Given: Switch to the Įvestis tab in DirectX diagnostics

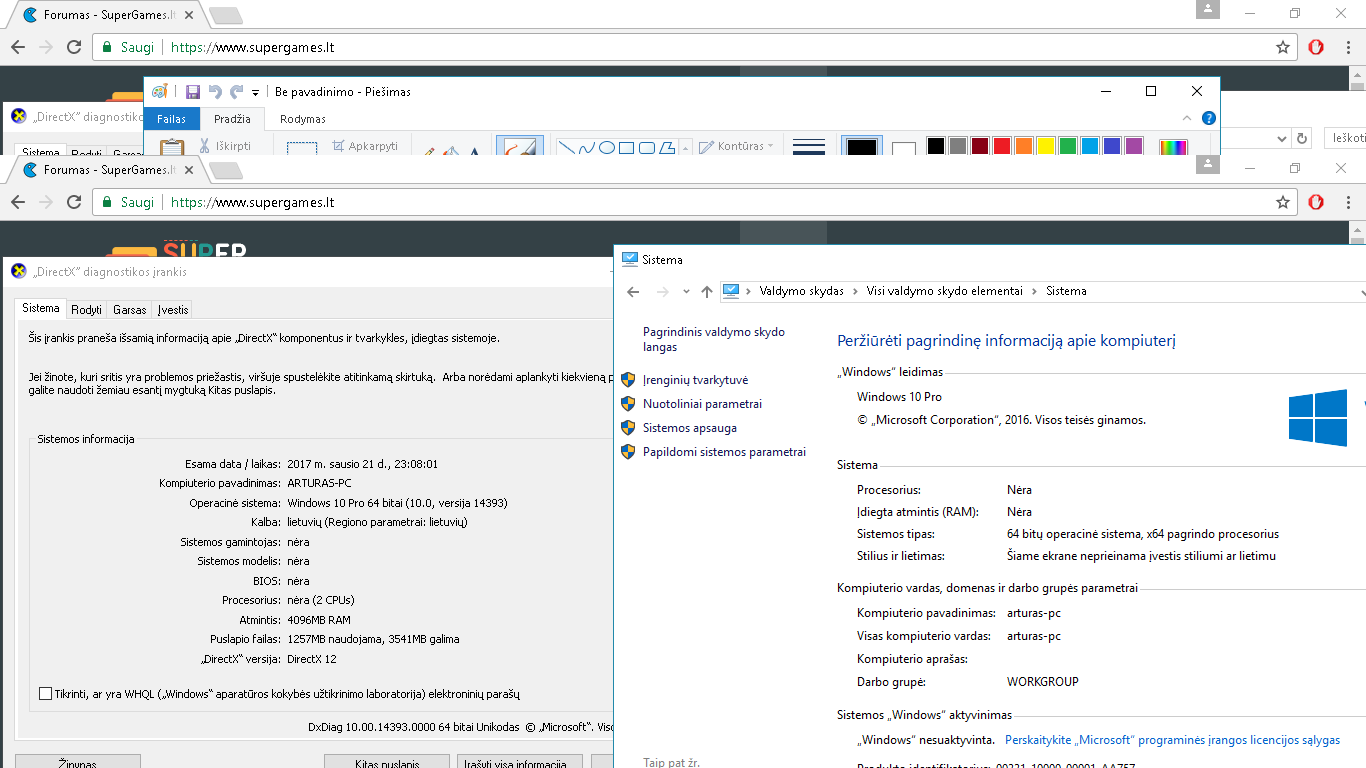Looking at the screenshot, I should (x=172, y=310).
